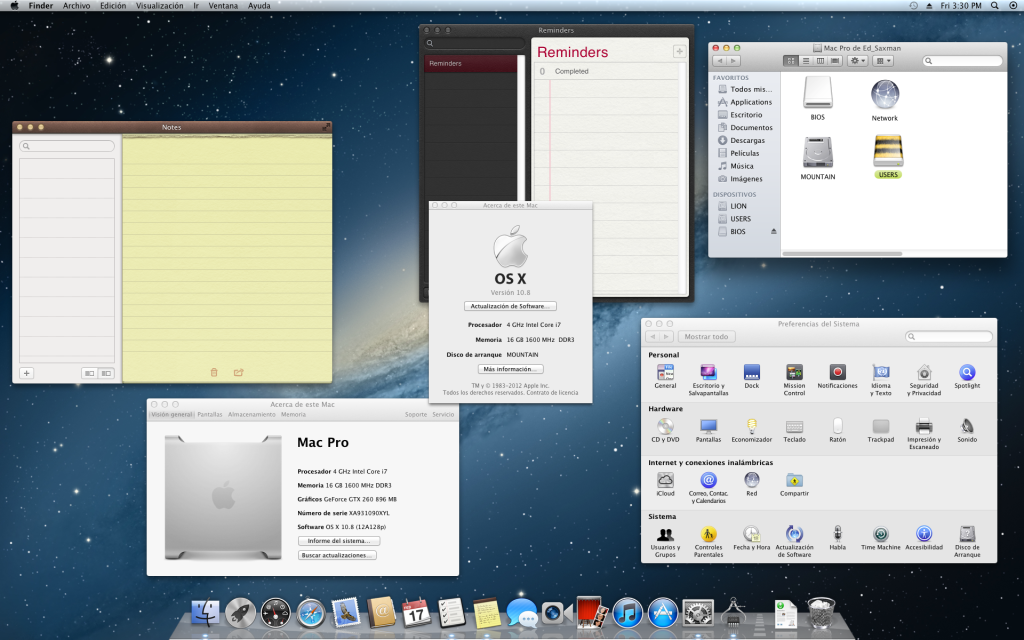This screenshot has height=640, width=1024.
Task: Open the Visualización menu in menu bar
Action: [159, 6]
